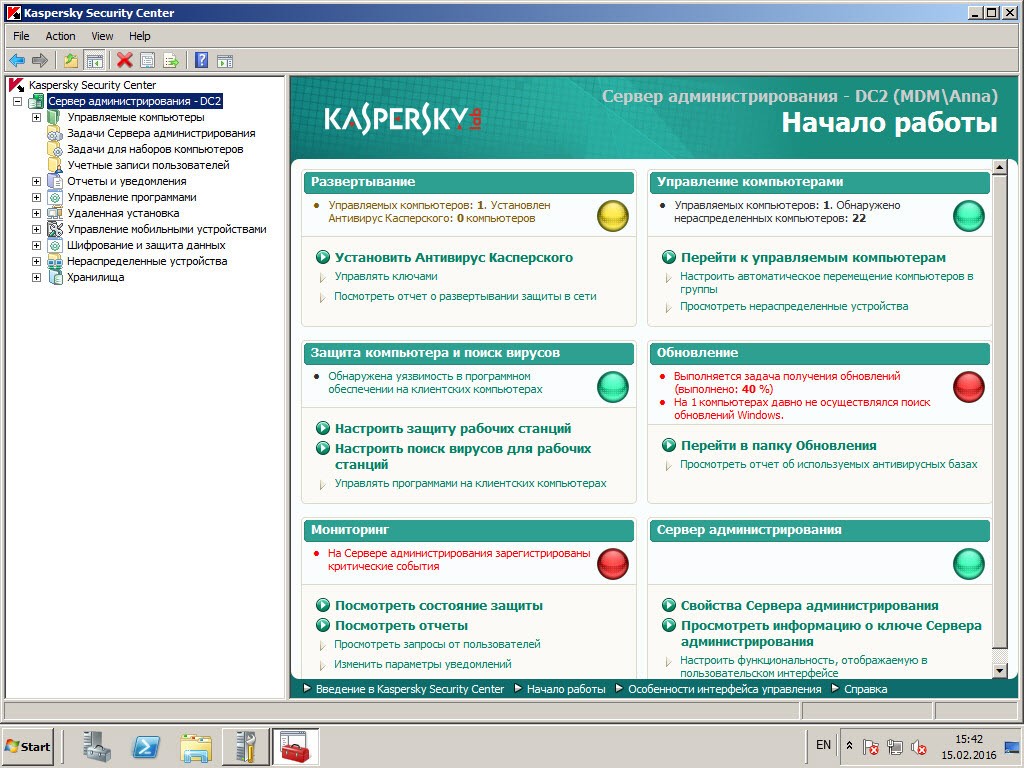Open Server Manager from the taskbar
The width and height of the screenshot is (1024, 768).
click(x=97, y=746)
